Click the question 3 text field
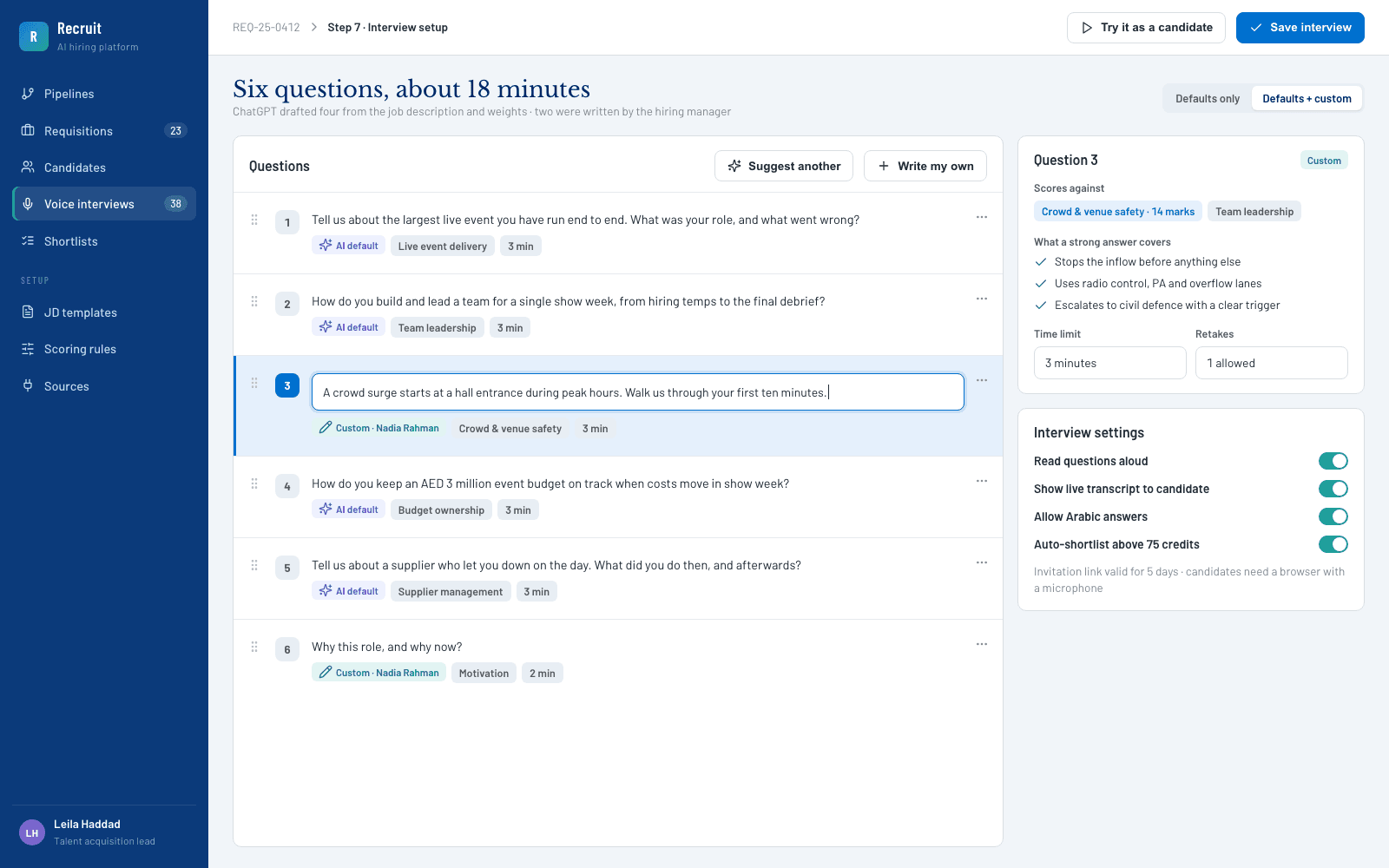1389x868 pixels. (x=638, y=392)
